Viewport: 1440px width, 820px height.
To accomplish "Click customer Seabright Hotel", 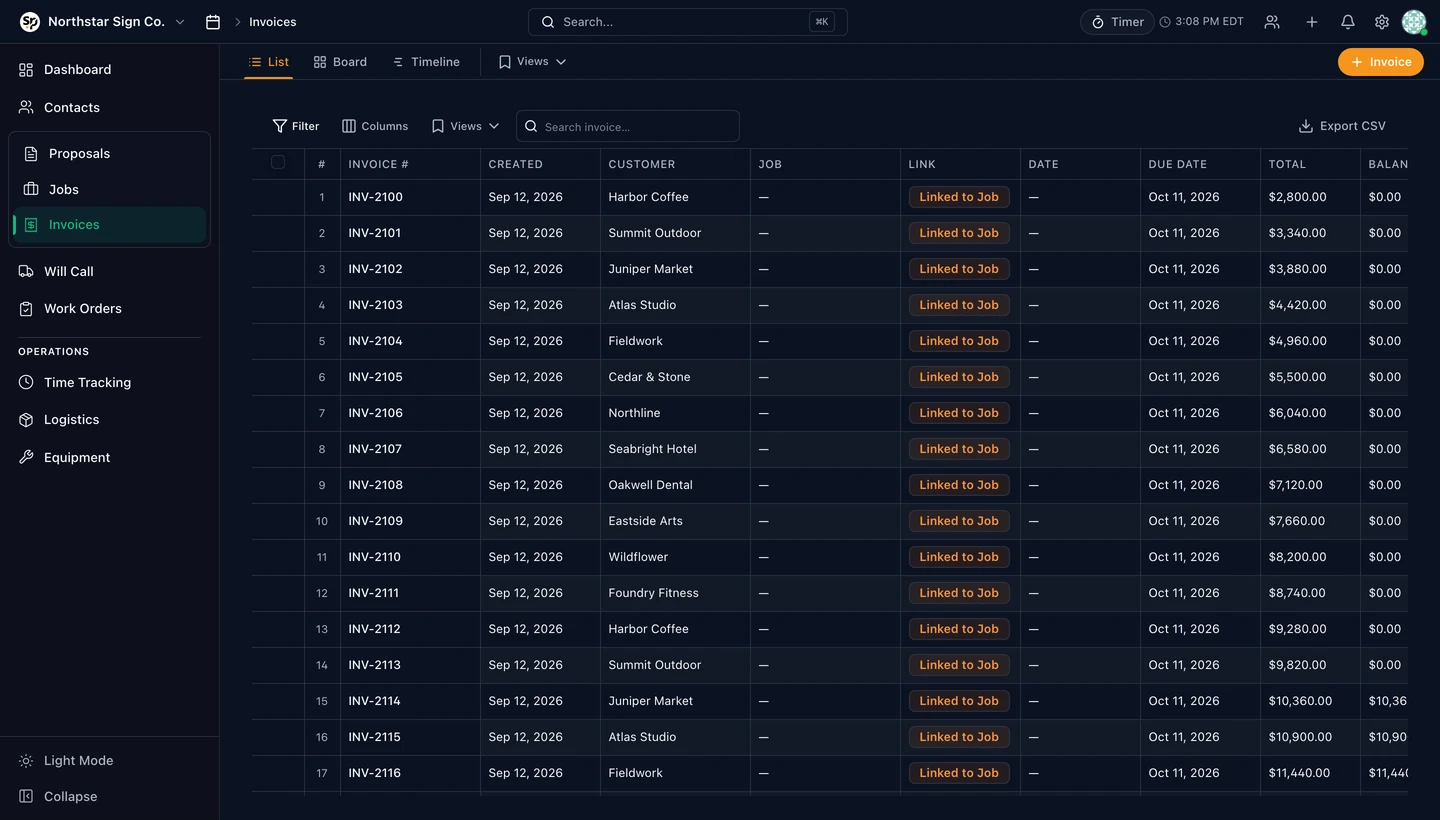I will 653,449.
